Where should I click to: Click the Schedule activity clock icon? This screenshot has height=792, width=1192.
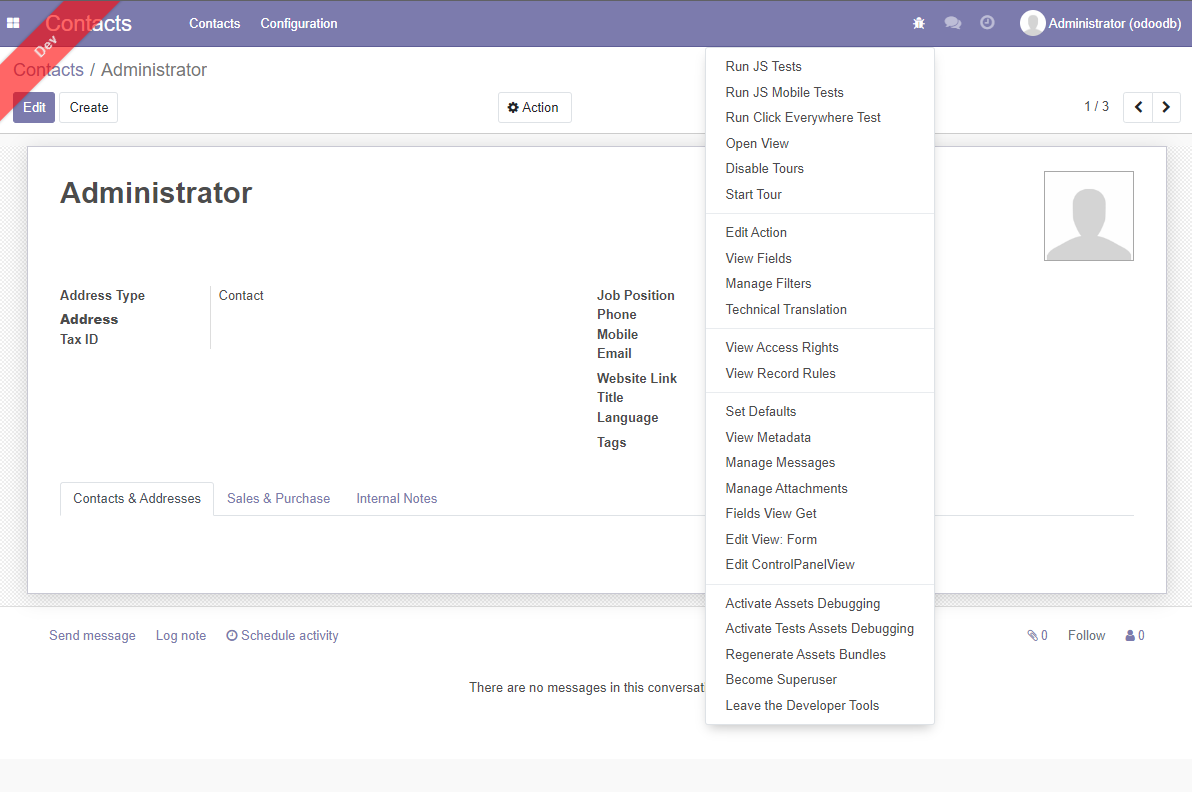[x=231, y=635]
